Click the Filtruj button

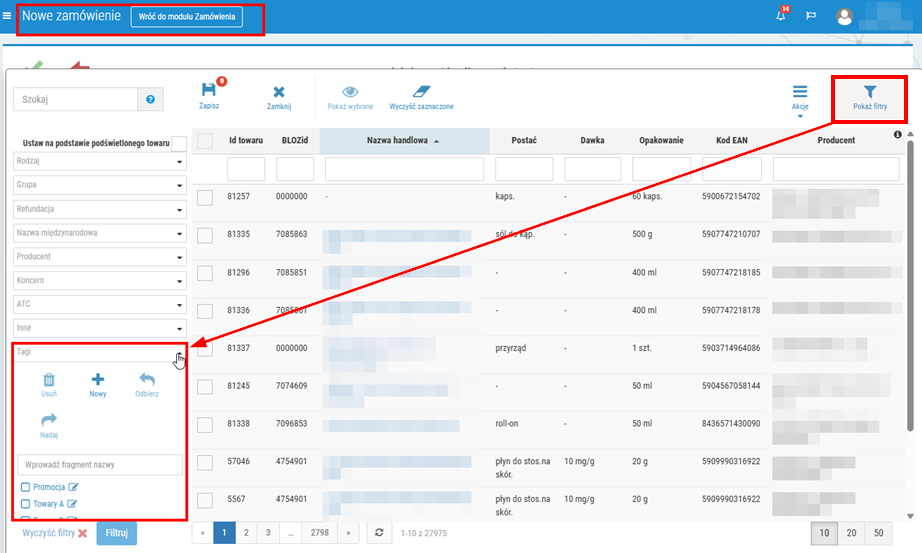click(x=116, y=533)
